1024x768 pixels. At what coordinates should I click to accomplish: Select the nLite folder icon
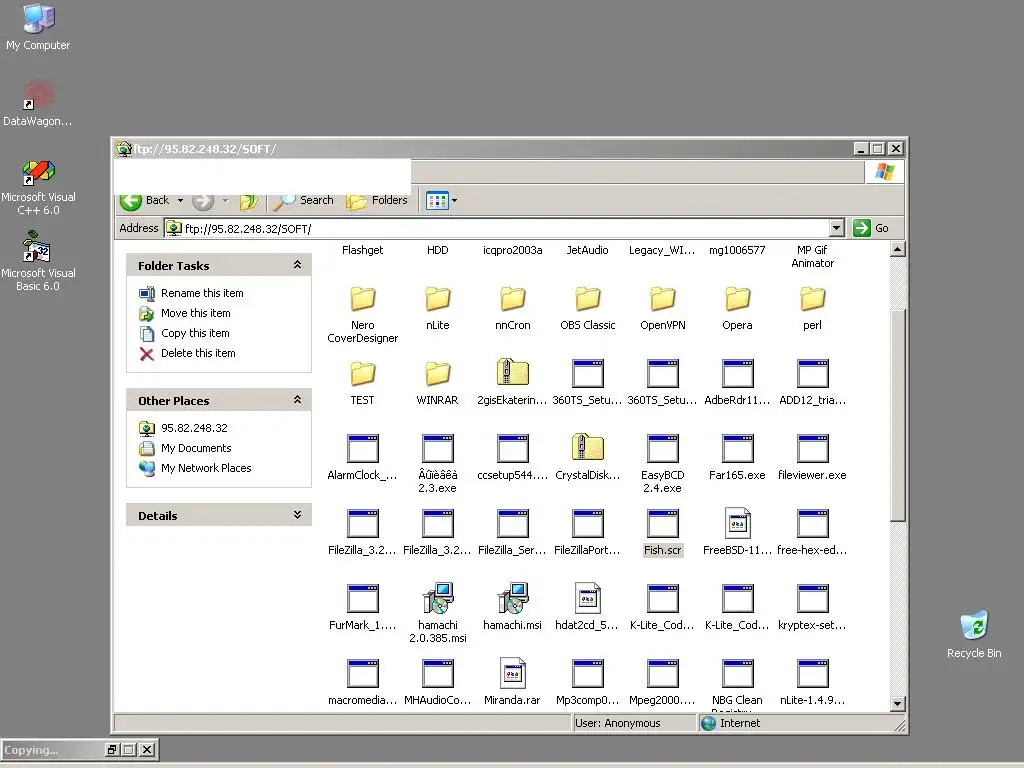pos(438,299)
